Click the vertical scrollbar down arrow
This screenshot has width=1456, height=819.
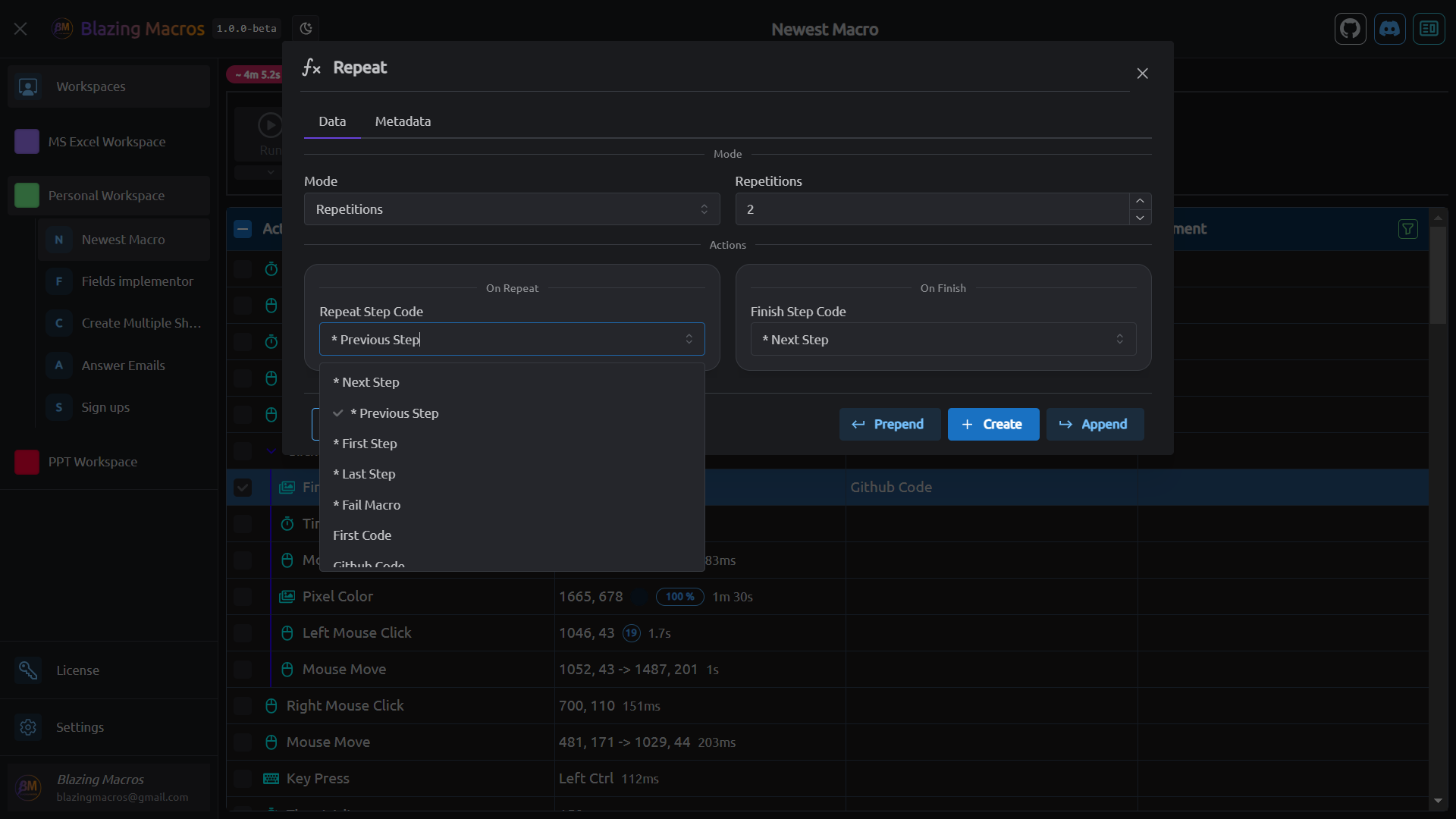1438,801
